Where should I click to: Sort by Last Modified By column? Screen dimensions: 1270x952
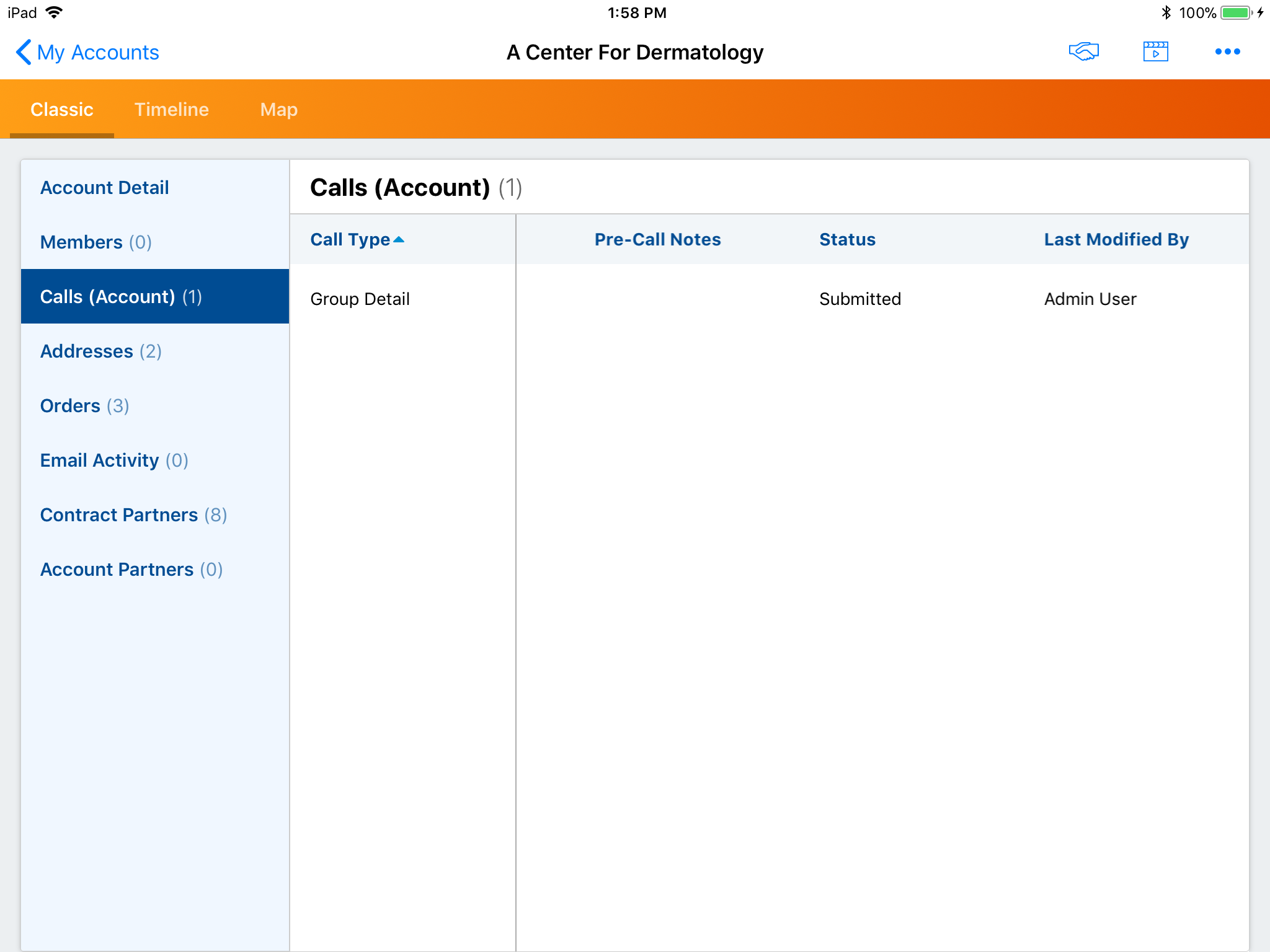(1116, 240)
